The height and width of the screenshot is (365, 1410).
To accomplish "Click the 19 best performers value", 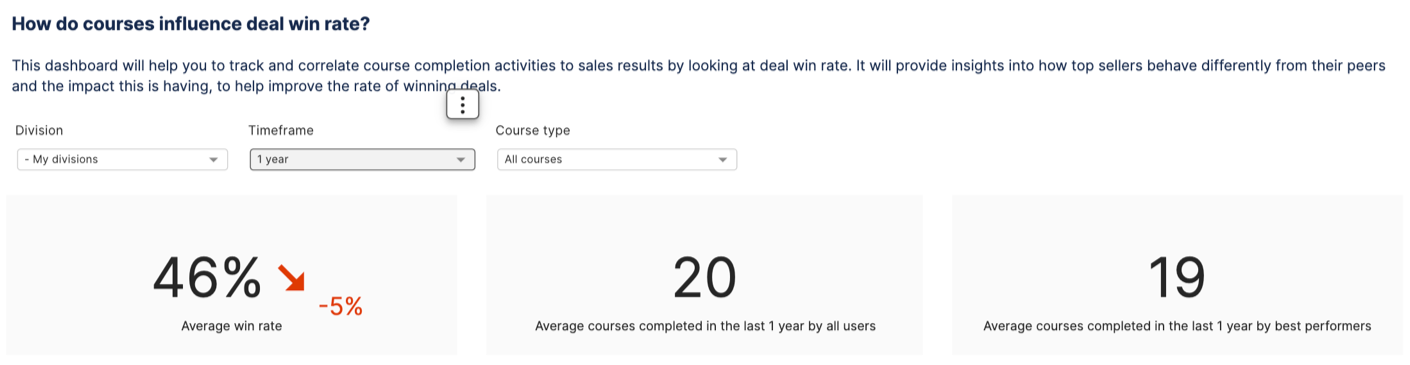I will point(1177,277).
